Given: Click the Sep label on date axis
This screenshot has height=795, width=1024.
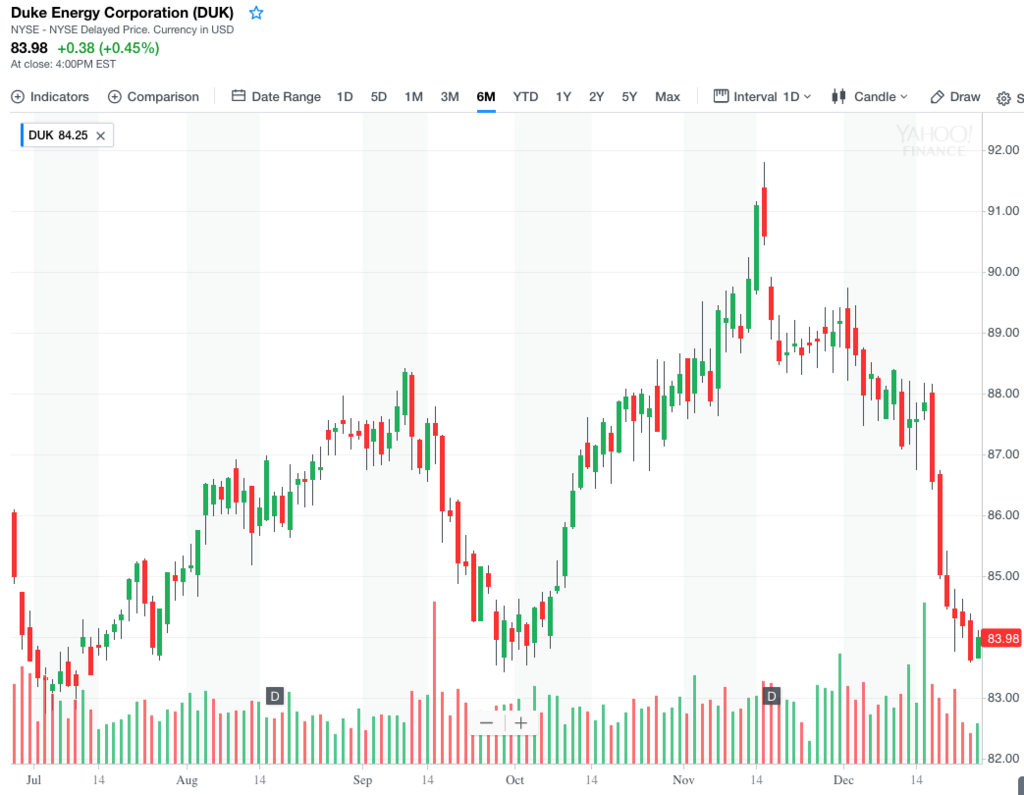Looking at the screenshot, I should 362,779.
